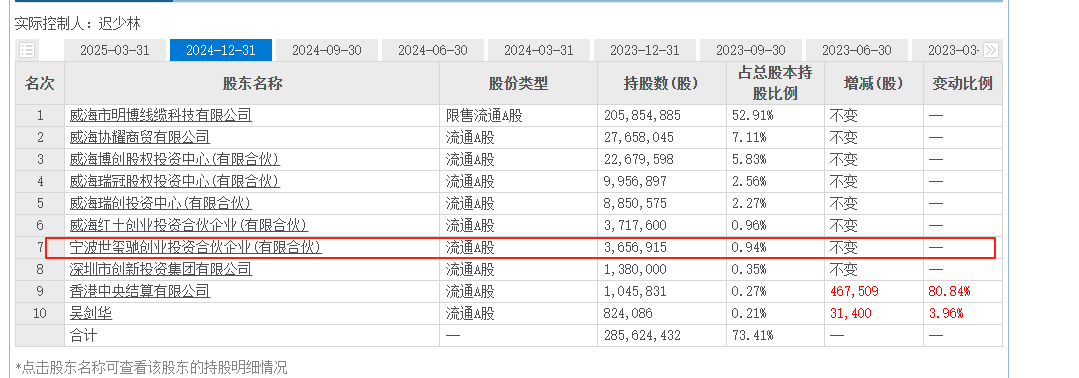1079x378 pixels.
Task: Click the 名次 column header
Action: pos(40,83)
